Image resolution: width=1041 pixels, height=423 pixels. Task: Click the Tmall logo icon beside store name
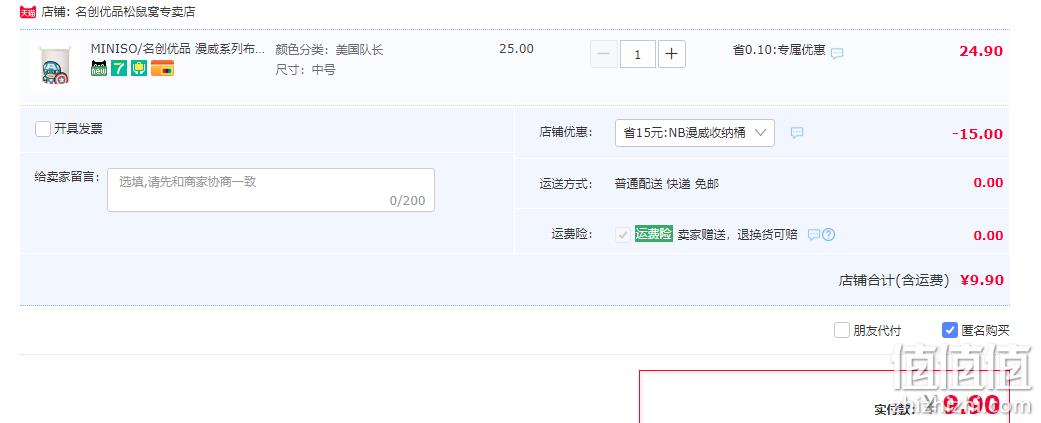[x=27, y=12]
